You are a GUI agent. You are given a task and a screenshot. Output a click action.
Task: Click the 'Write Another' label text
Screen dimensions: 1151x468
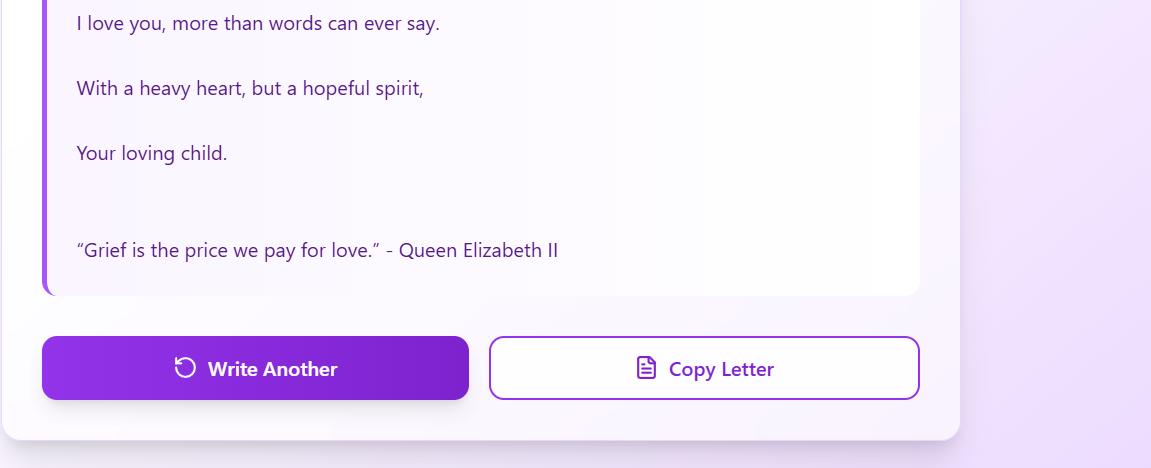coord(272,369)
